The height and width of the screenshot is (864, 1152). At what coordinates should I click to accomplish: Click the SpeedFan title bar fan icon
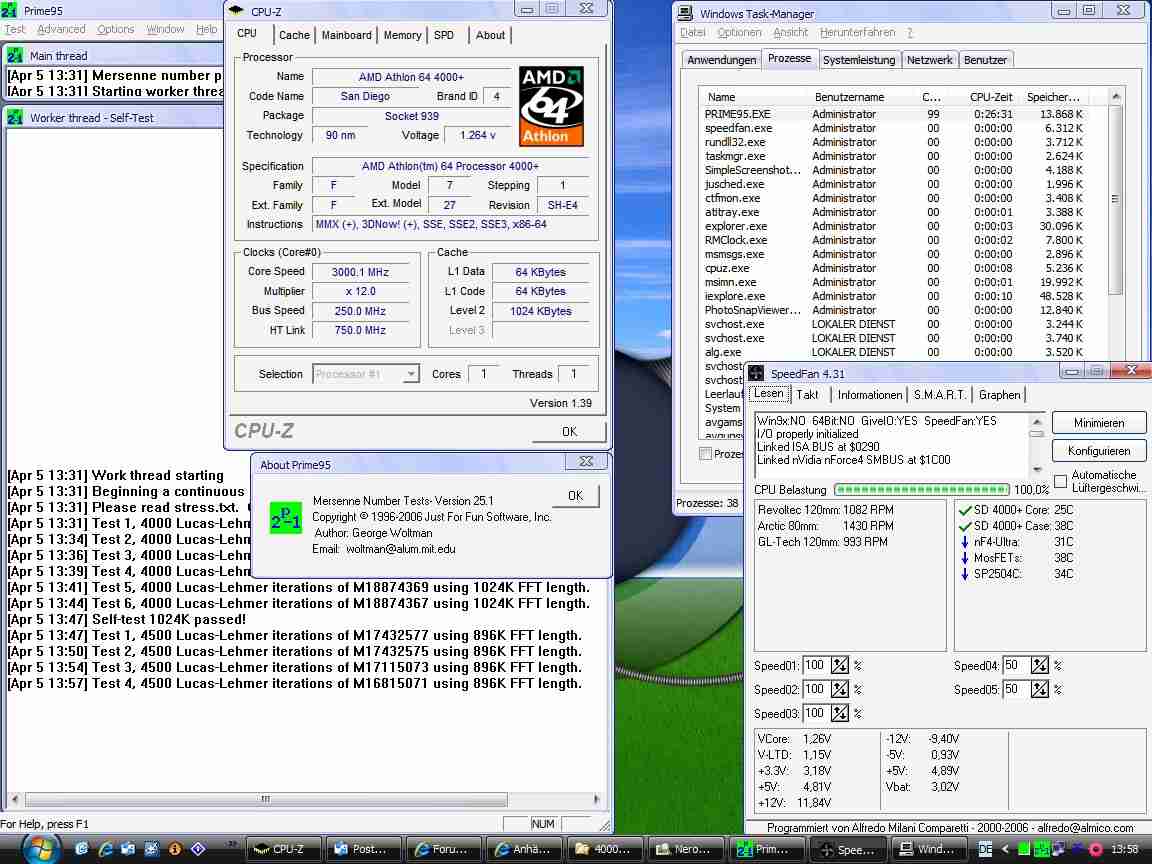[756, 373]
